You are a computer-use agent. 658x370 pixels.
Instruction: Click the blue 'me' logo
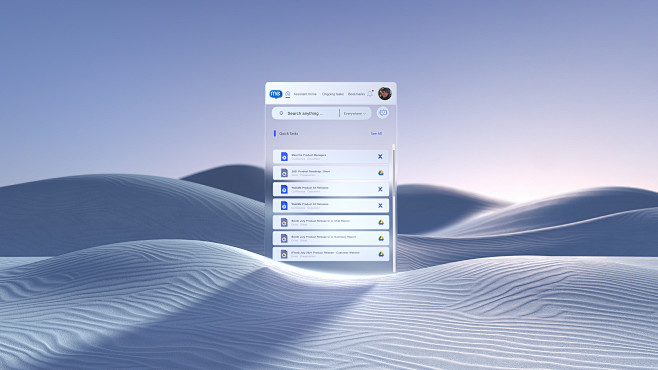pyautogui.click(x=276, y=94)
